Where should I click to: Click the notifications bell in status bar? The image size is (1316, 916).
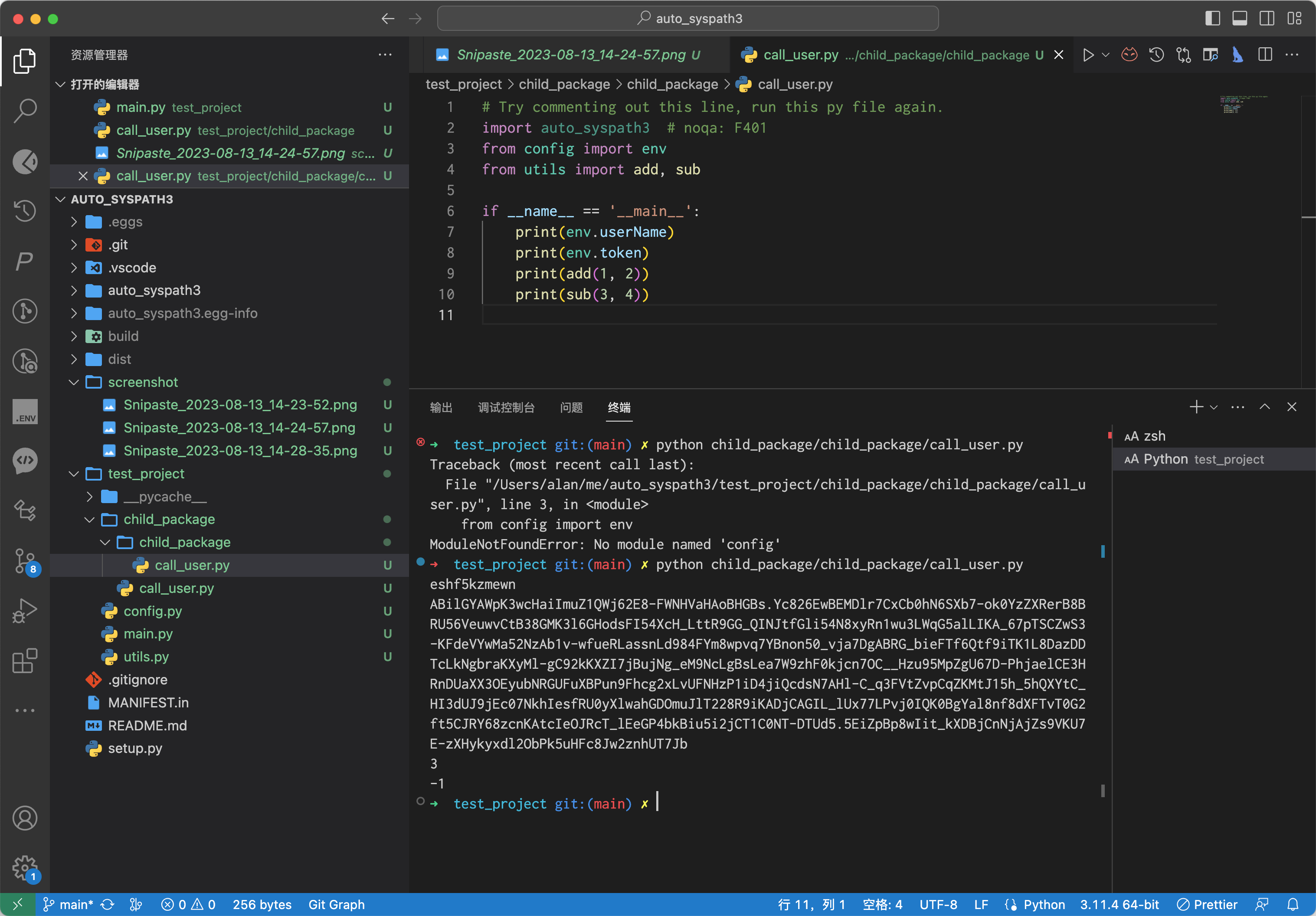(1293, 905)
